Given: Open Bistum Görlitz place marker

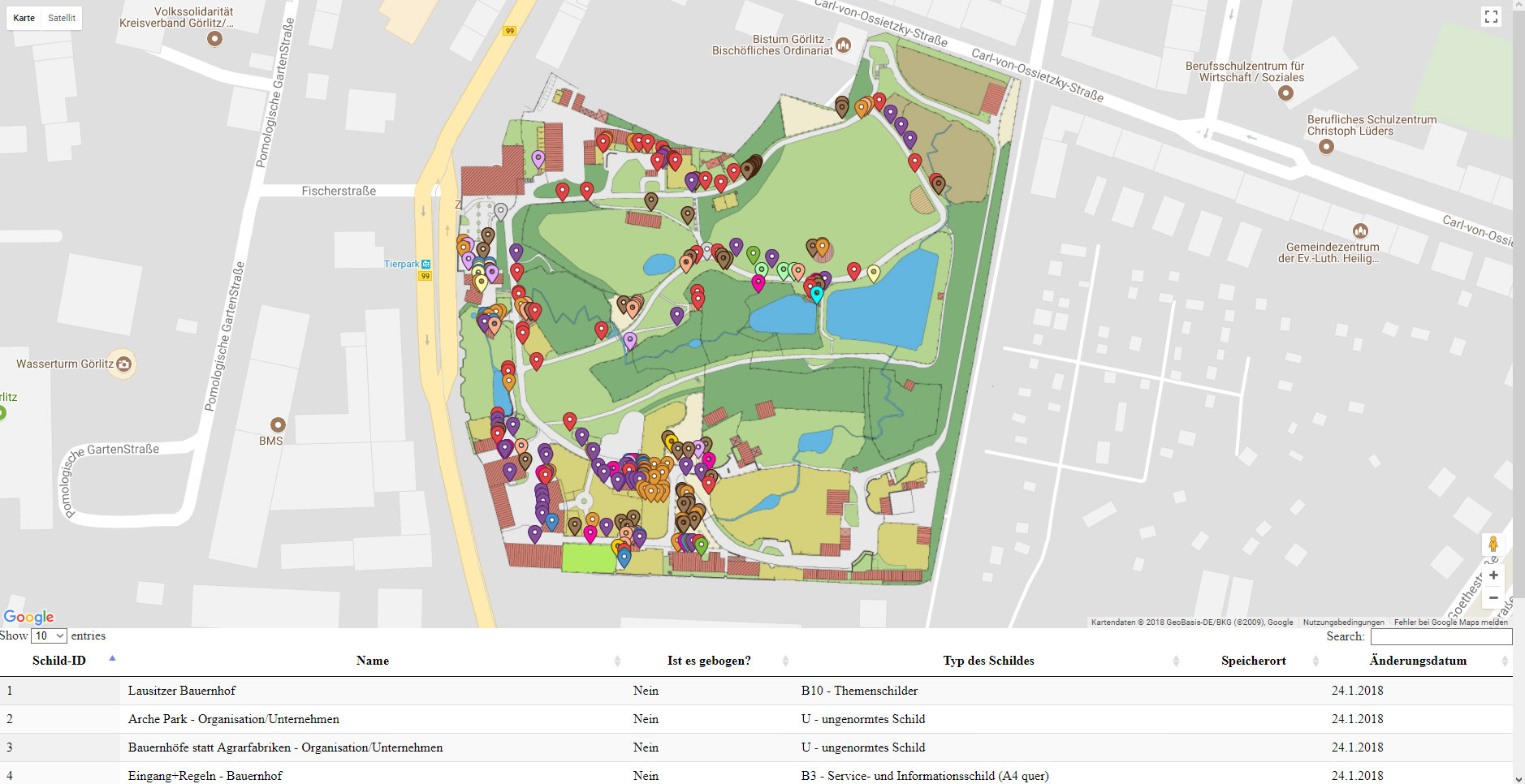Looking at the screenshot, I should click(x=844, y=45).
